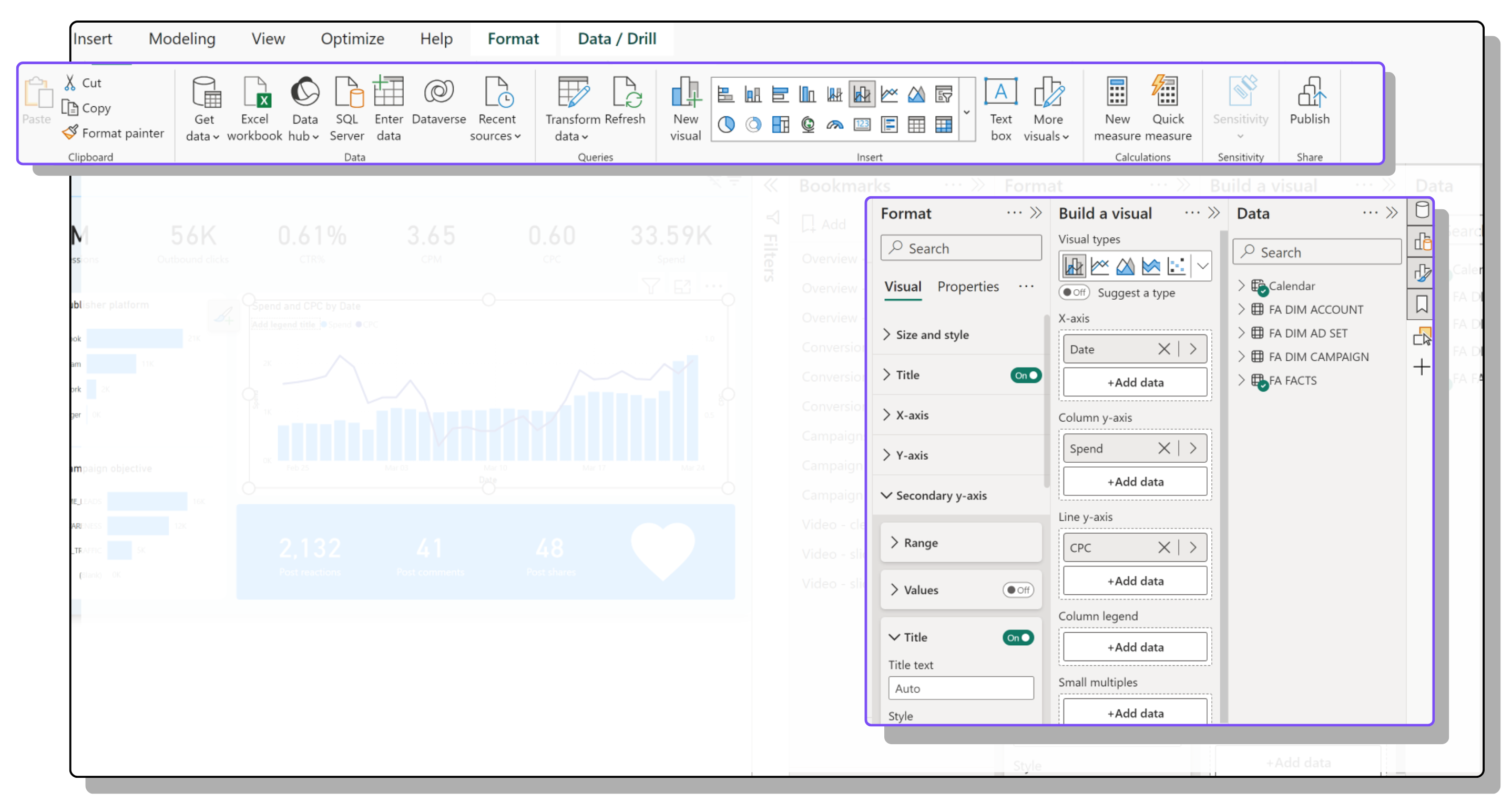Click the Format pane search field
Viewport: 1512px width, 812px height.
(x=961, y=248)
